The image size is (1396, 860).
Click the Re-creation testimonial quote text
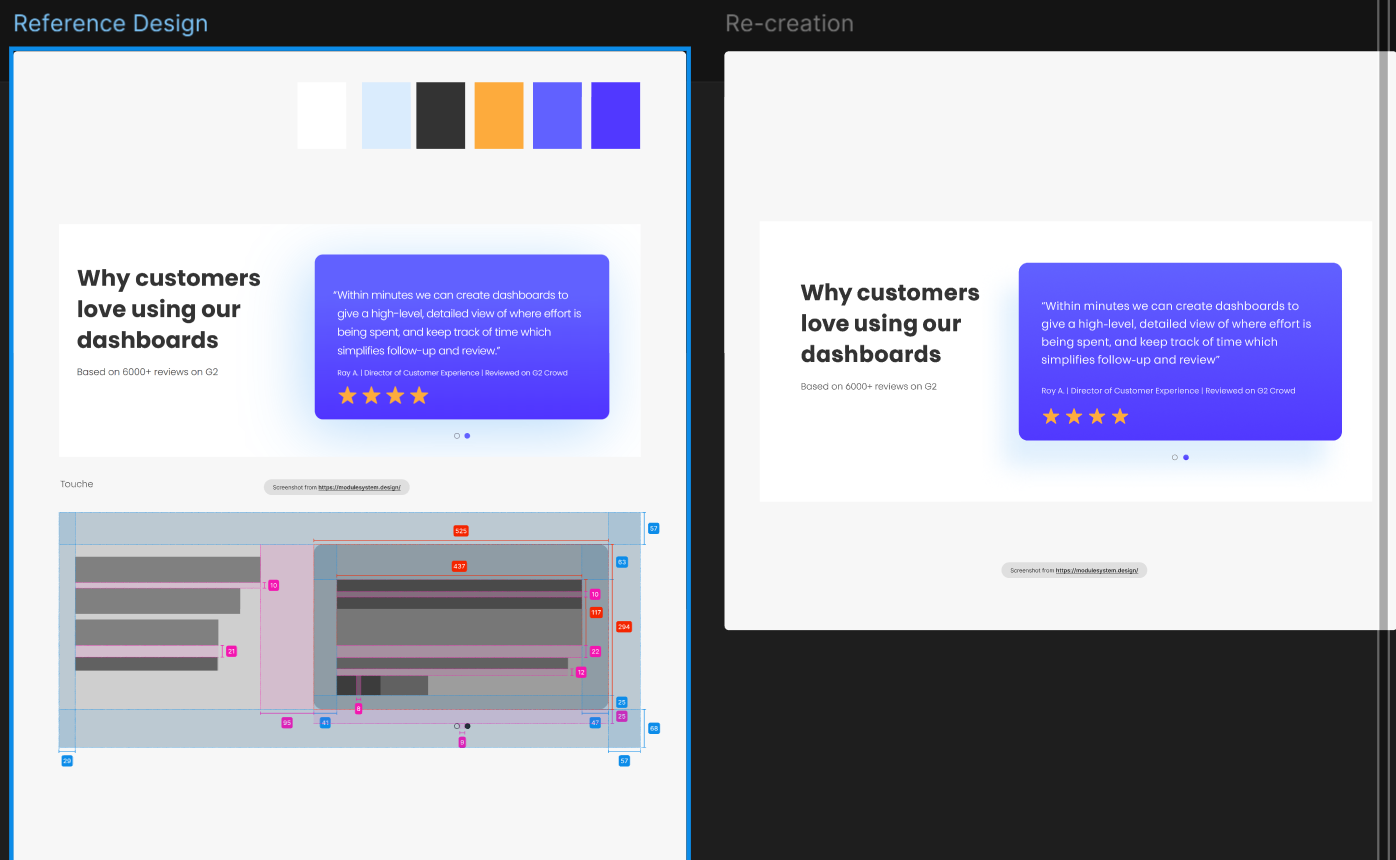[1176, 333]
